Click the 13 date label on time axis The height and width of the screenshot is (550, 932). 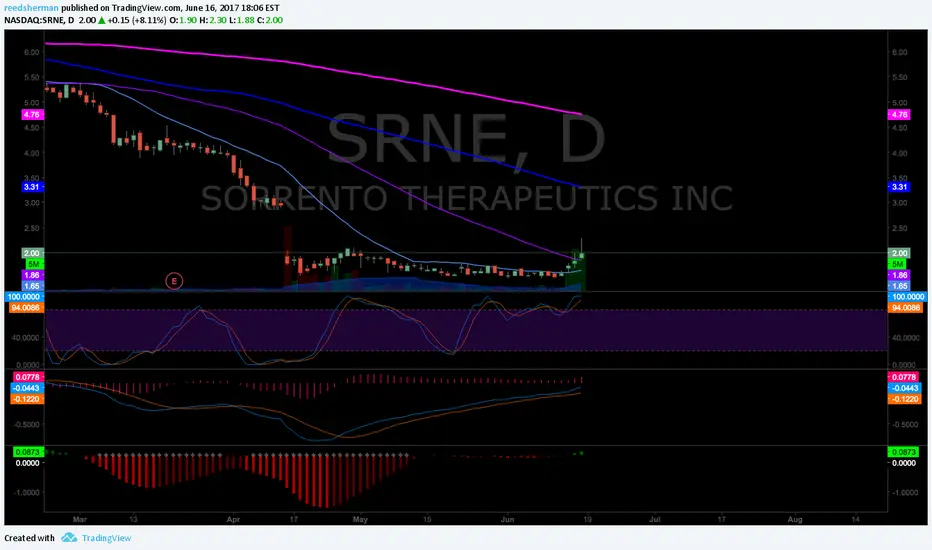click(x=134, y=519)
